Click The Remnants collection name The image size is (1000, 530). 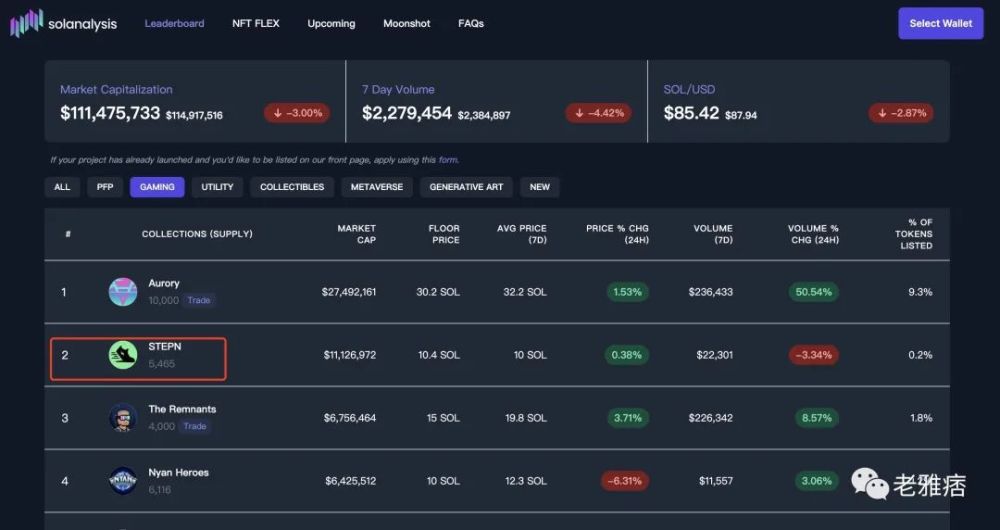click(182, 409)
